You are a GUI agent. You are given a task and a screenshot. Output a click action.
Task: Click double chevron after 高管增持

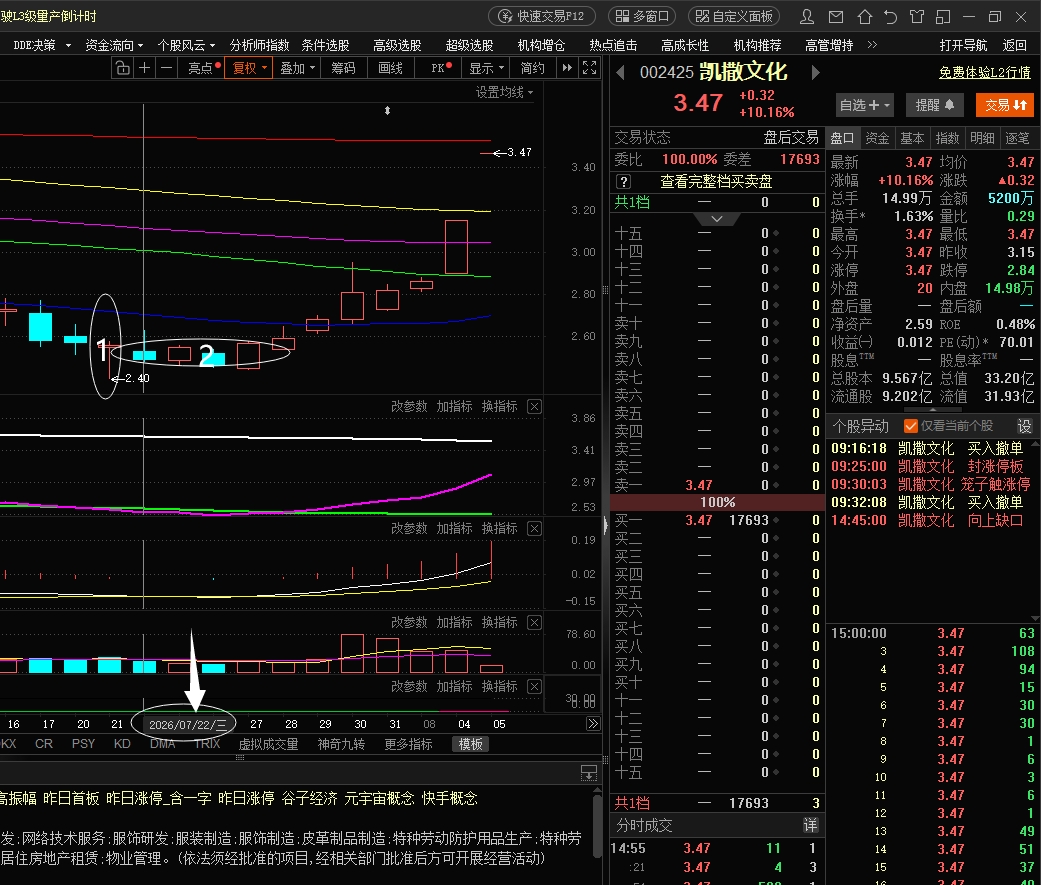tap(872, 45)
